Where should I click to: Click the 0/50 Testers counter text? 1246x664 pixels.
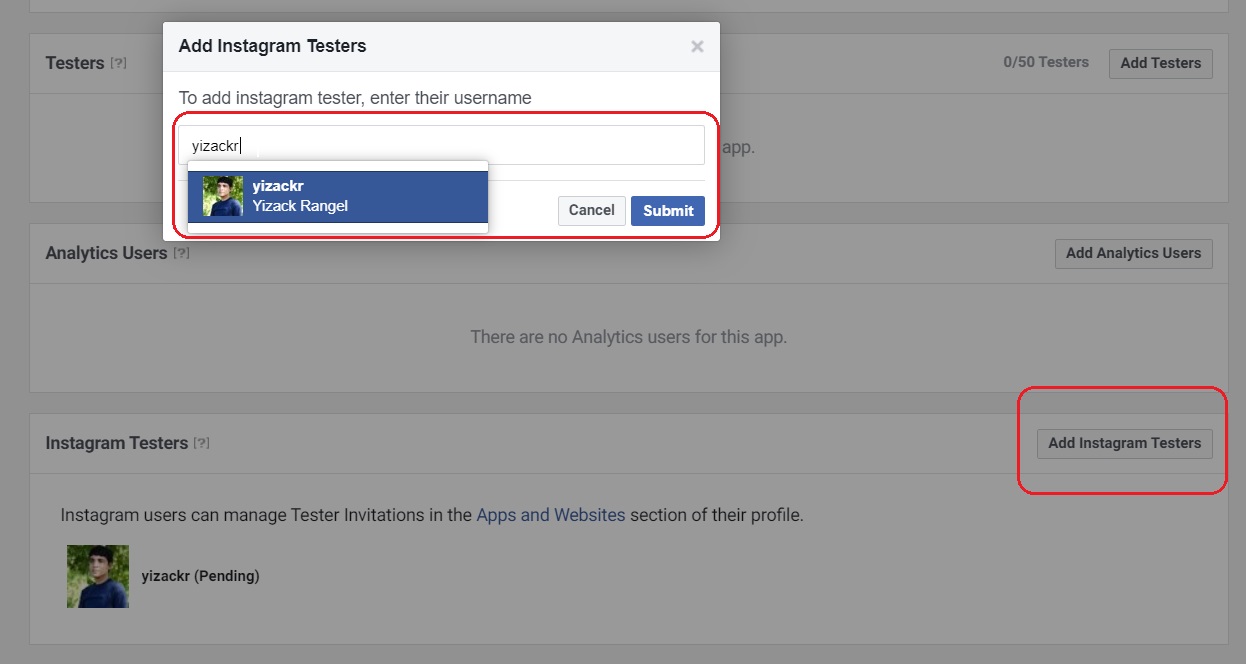tap(1046, 62)
